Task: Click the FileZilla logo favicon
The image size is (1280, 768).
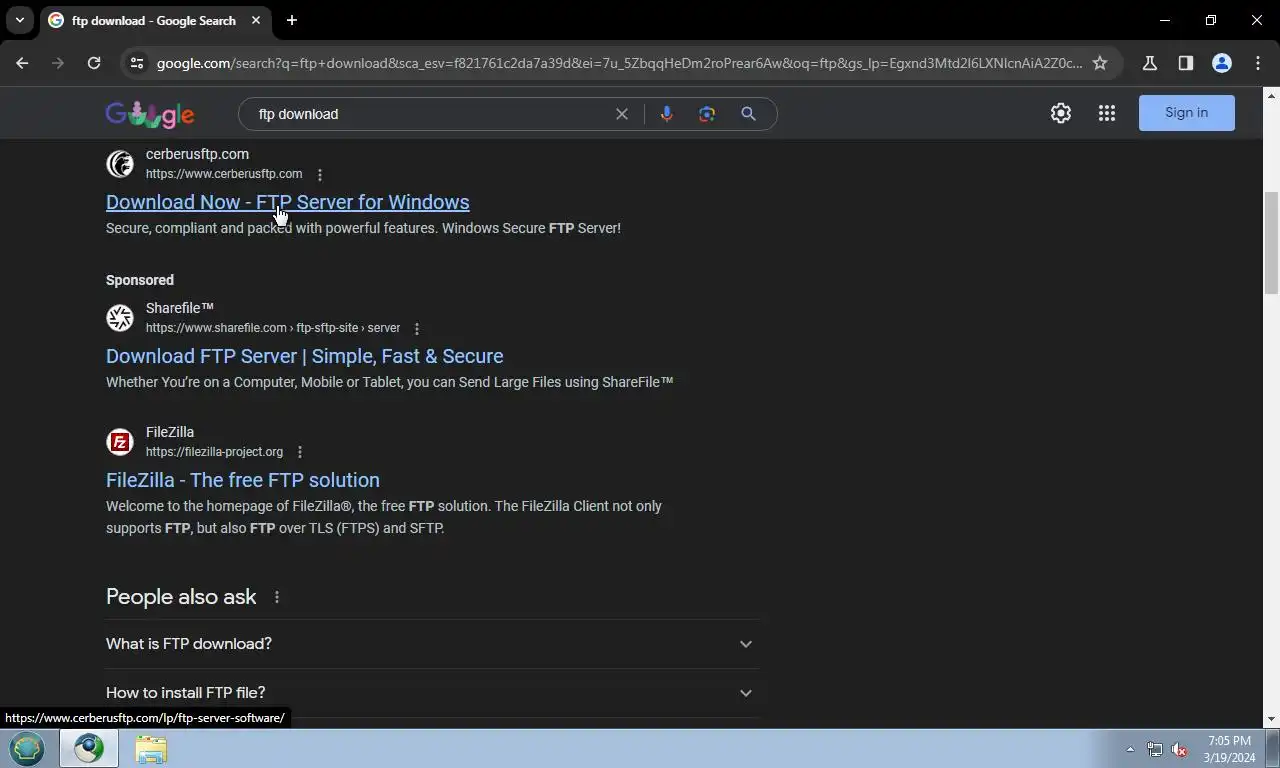Action: 120,442
